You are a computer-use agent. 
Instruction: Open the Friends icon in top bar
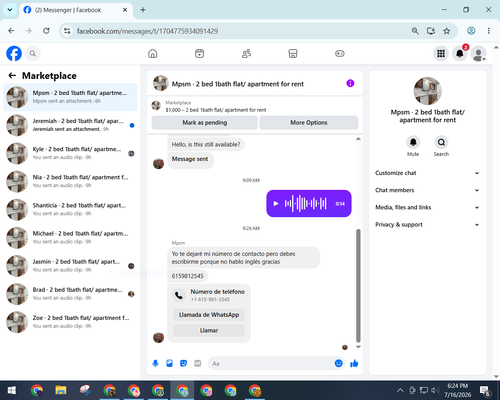click(246, 53)
